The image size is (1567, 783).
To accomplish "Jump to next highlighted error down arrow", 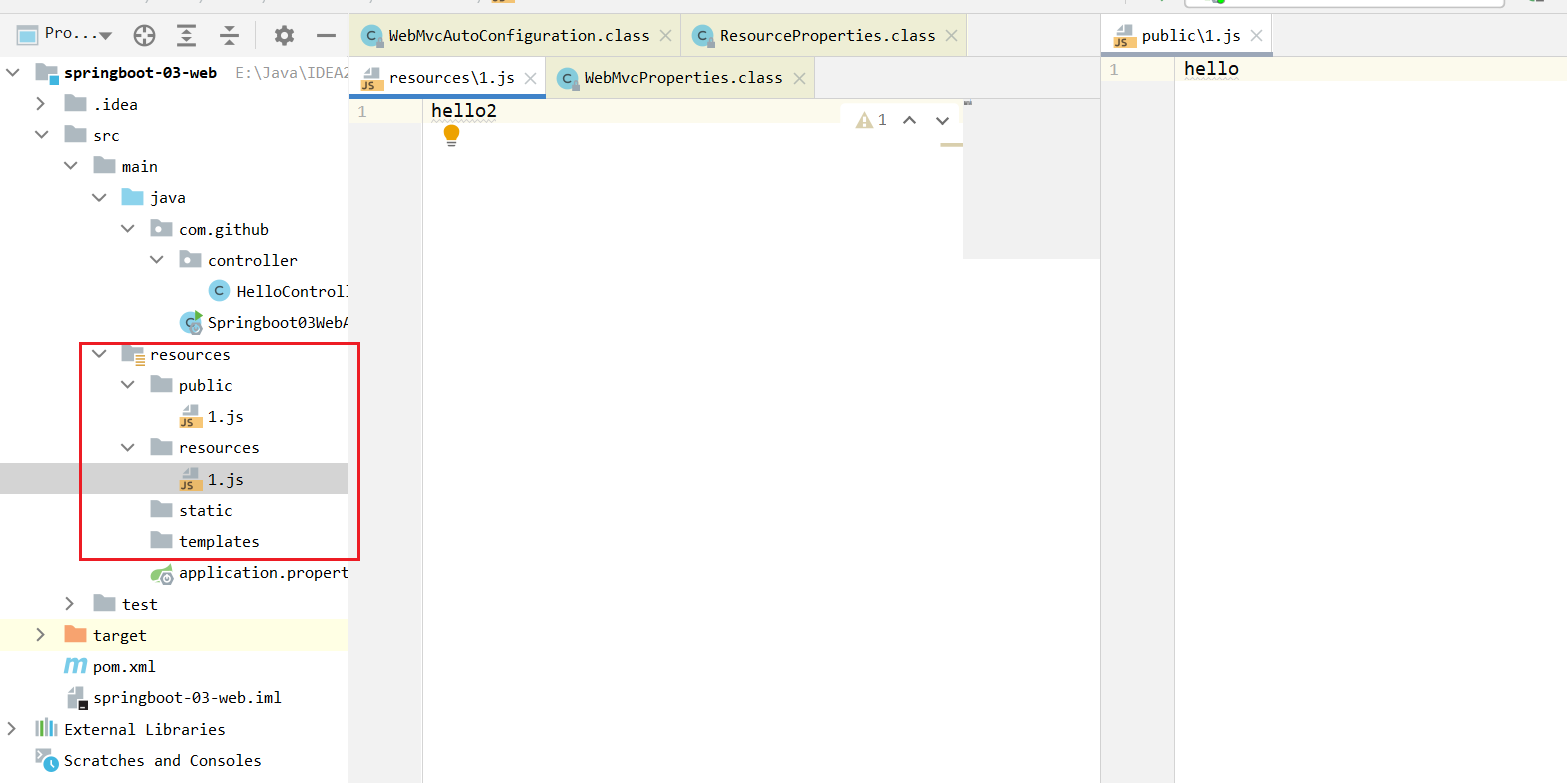I will [x=942, y=120].
